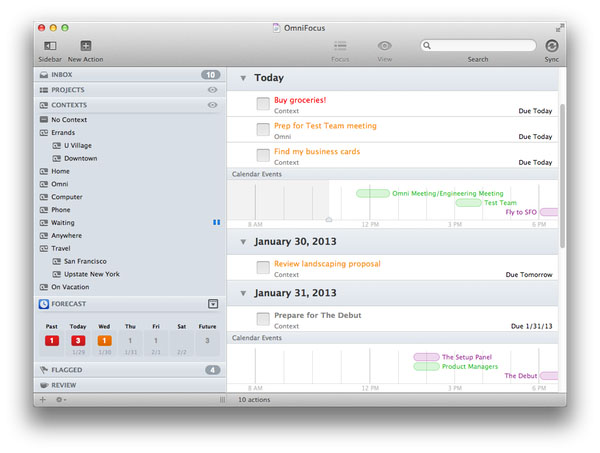Open the gear action menu at bottom
This screenshot has width=600, height=453.
pos(61,399)
